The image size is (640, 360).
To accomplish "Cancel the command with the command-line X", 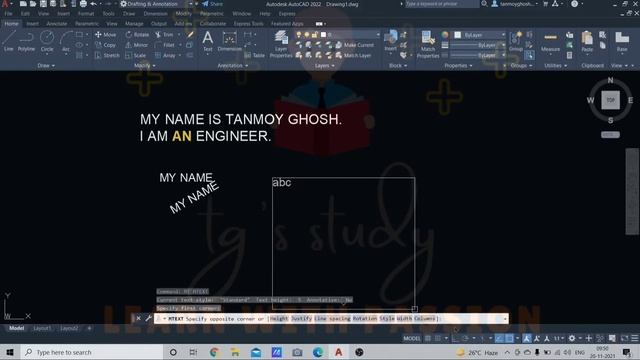I will [x=138, y=318].
